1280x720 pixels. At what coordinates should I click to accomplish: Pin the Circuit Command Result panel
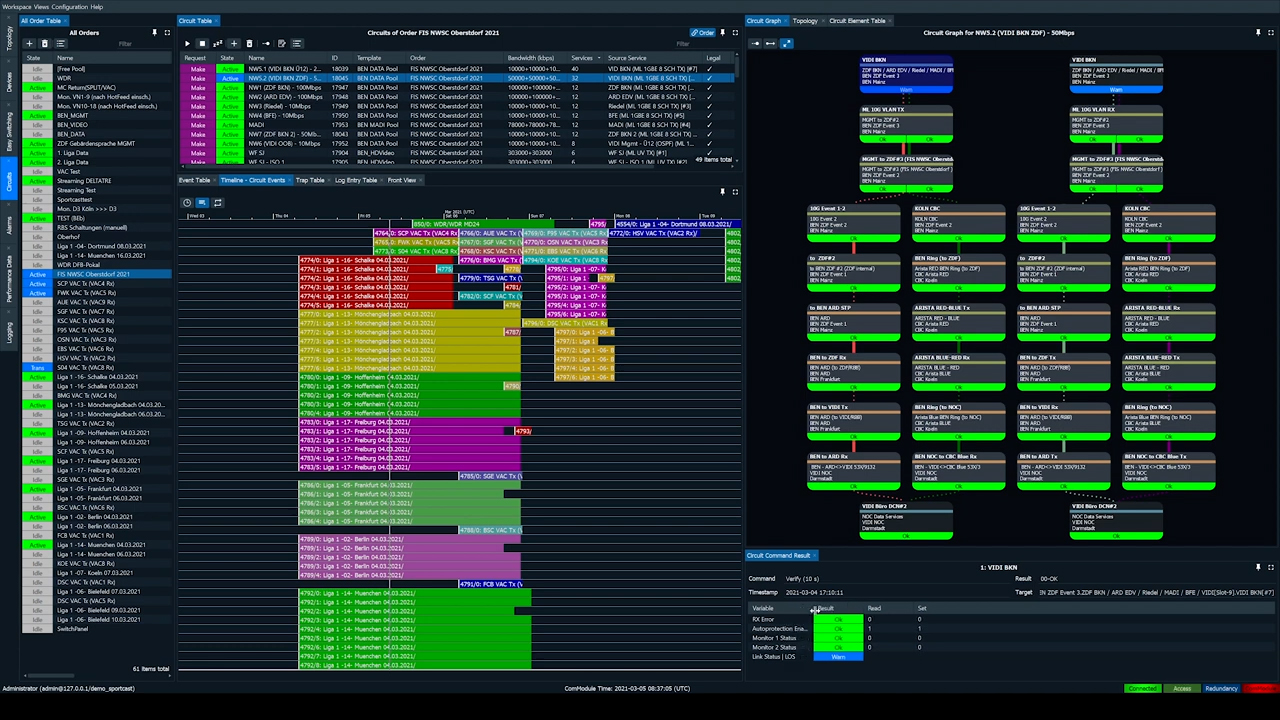click(1258, 567)
